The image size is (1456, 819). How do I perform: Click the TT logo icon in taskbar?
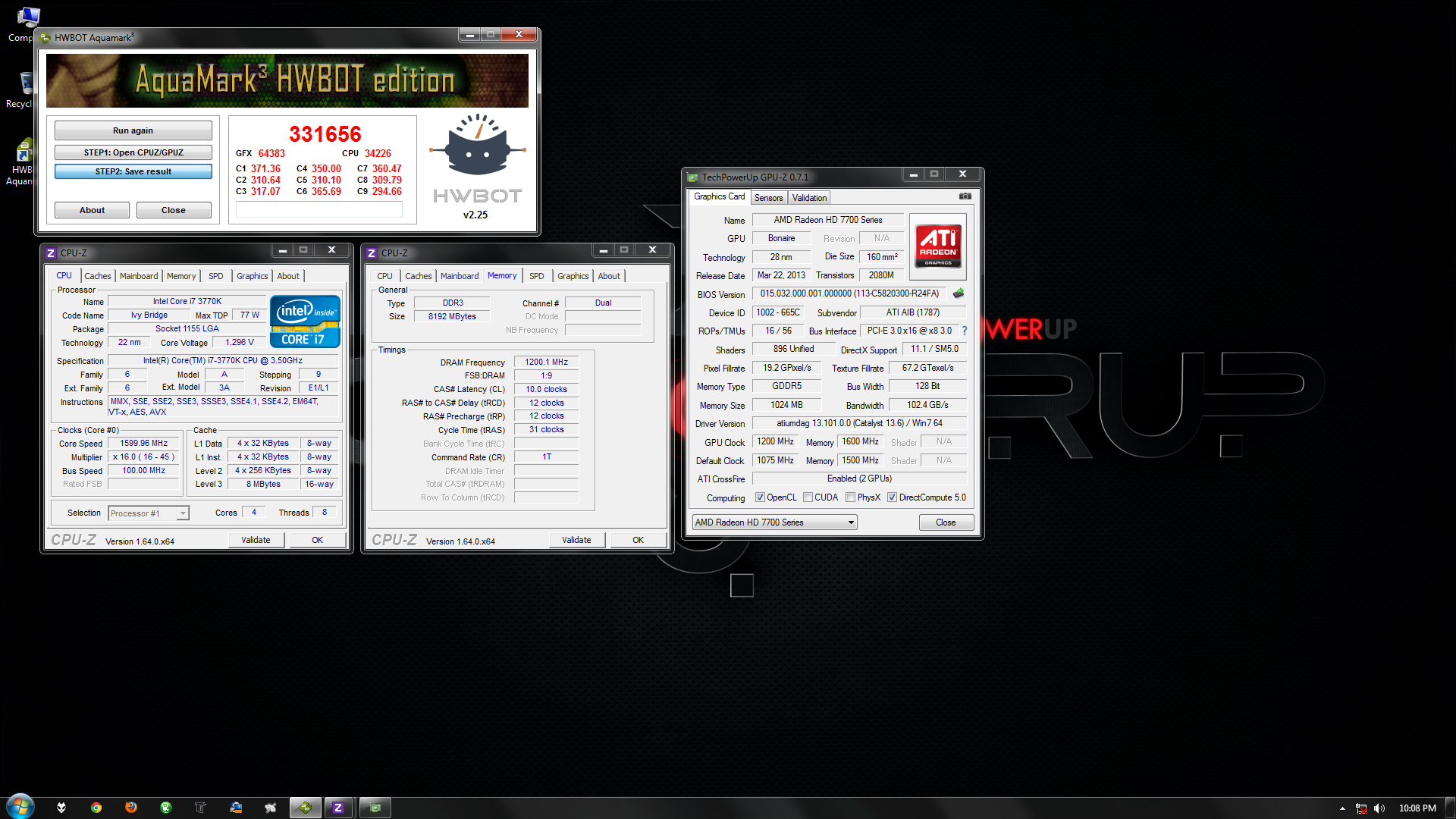pos(201,808)
